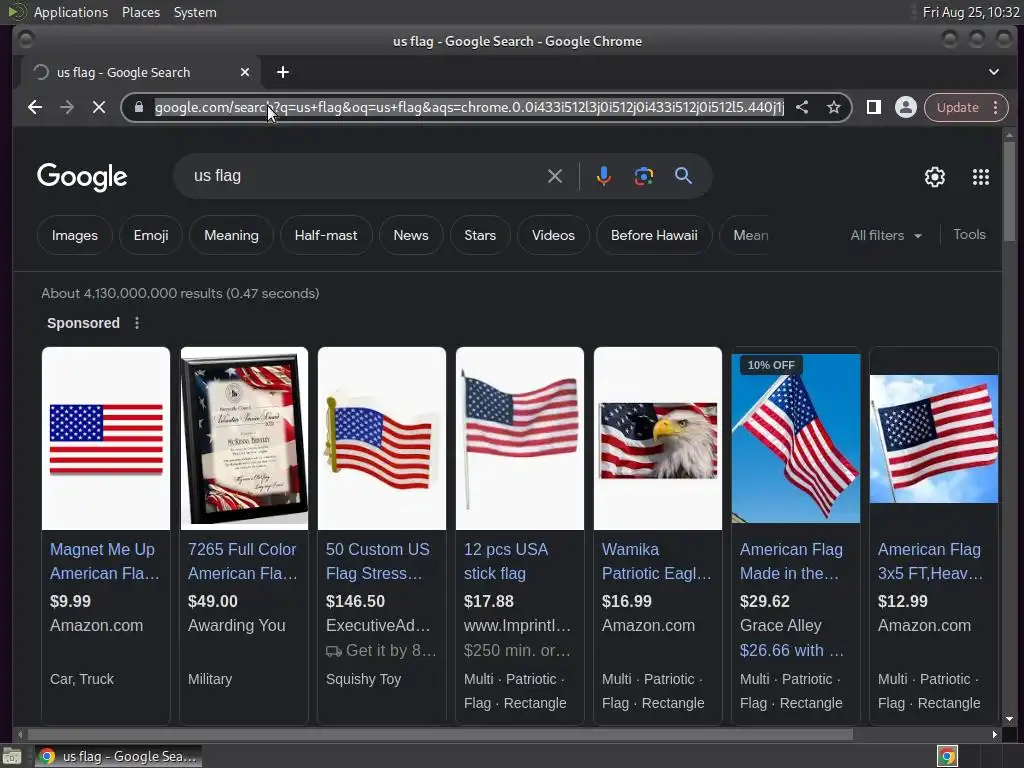Click Chrome icon in bottom-right tray
This screenshot has width=1024, height=768.
(947, 757)
